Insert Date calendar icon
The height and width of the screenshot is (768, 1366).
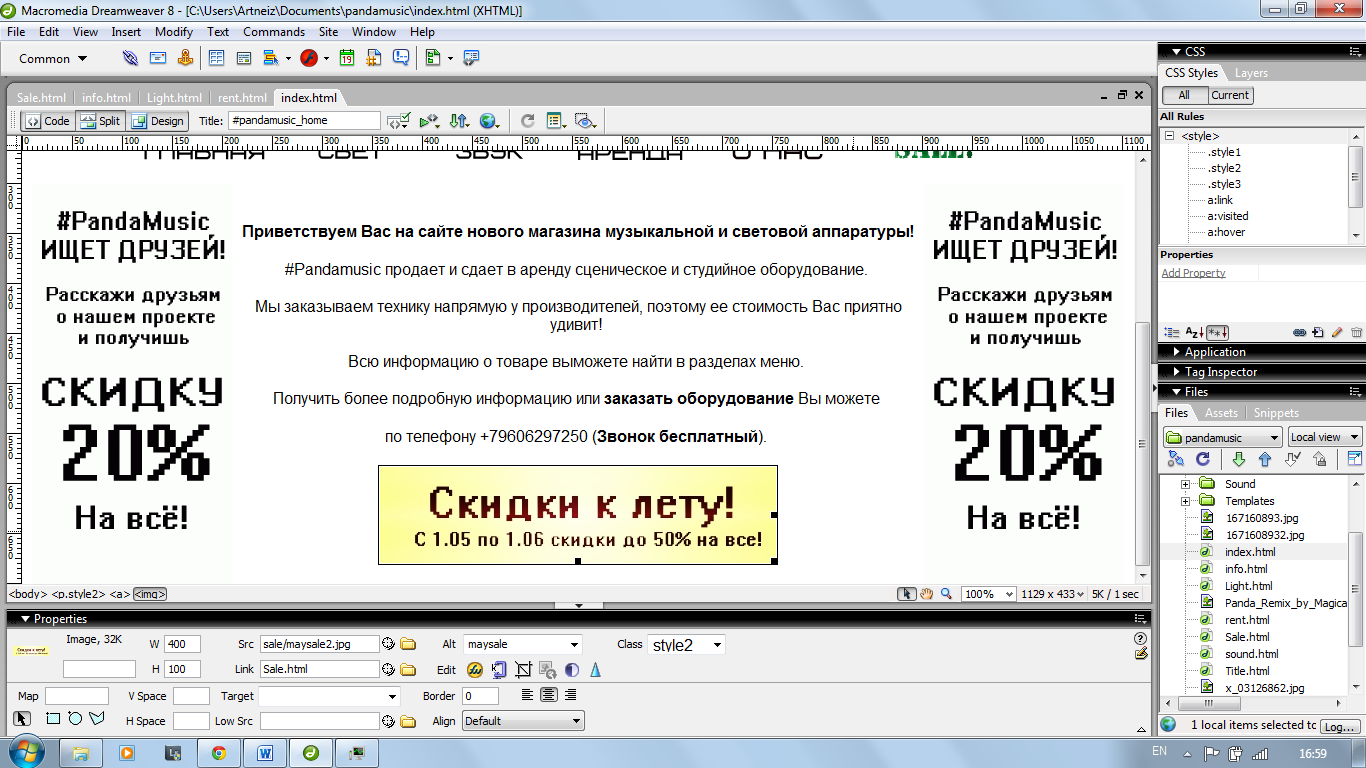point(346,58)
